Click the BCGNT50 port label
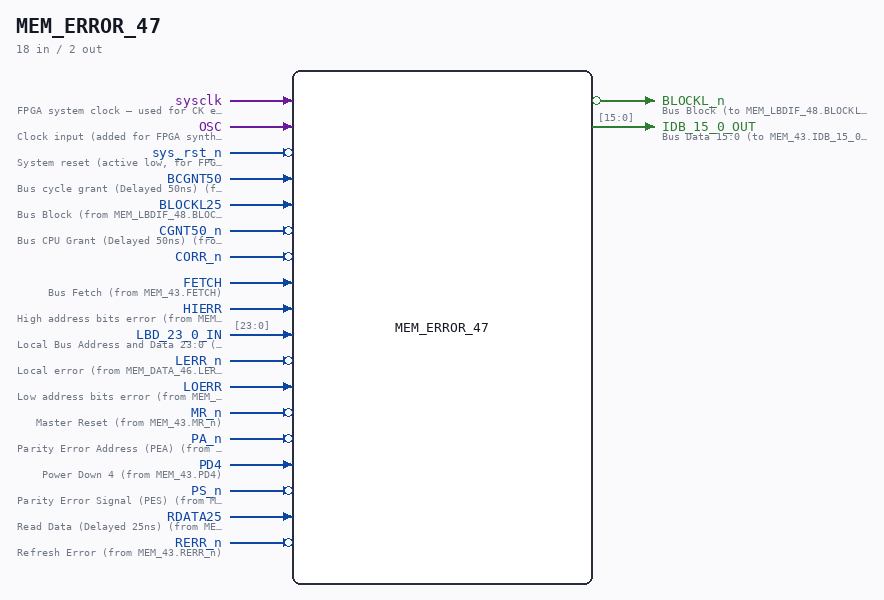 [195, 178]
